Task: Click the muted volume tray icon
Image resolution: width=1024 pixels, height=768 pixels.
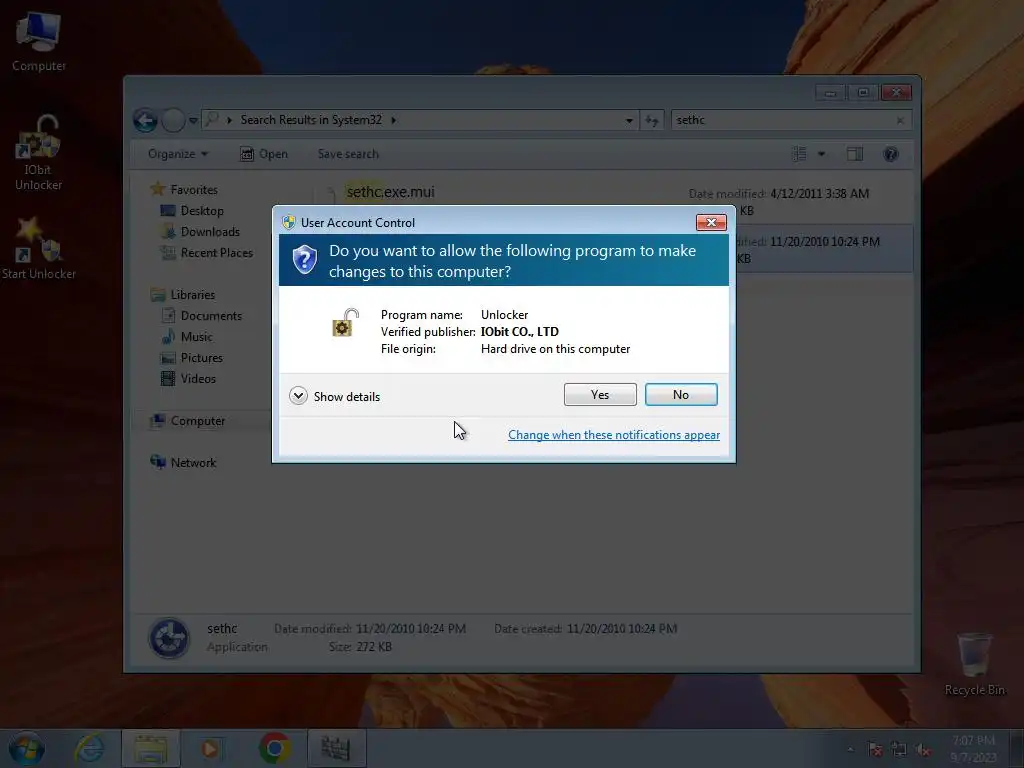Action: point(923,750)
